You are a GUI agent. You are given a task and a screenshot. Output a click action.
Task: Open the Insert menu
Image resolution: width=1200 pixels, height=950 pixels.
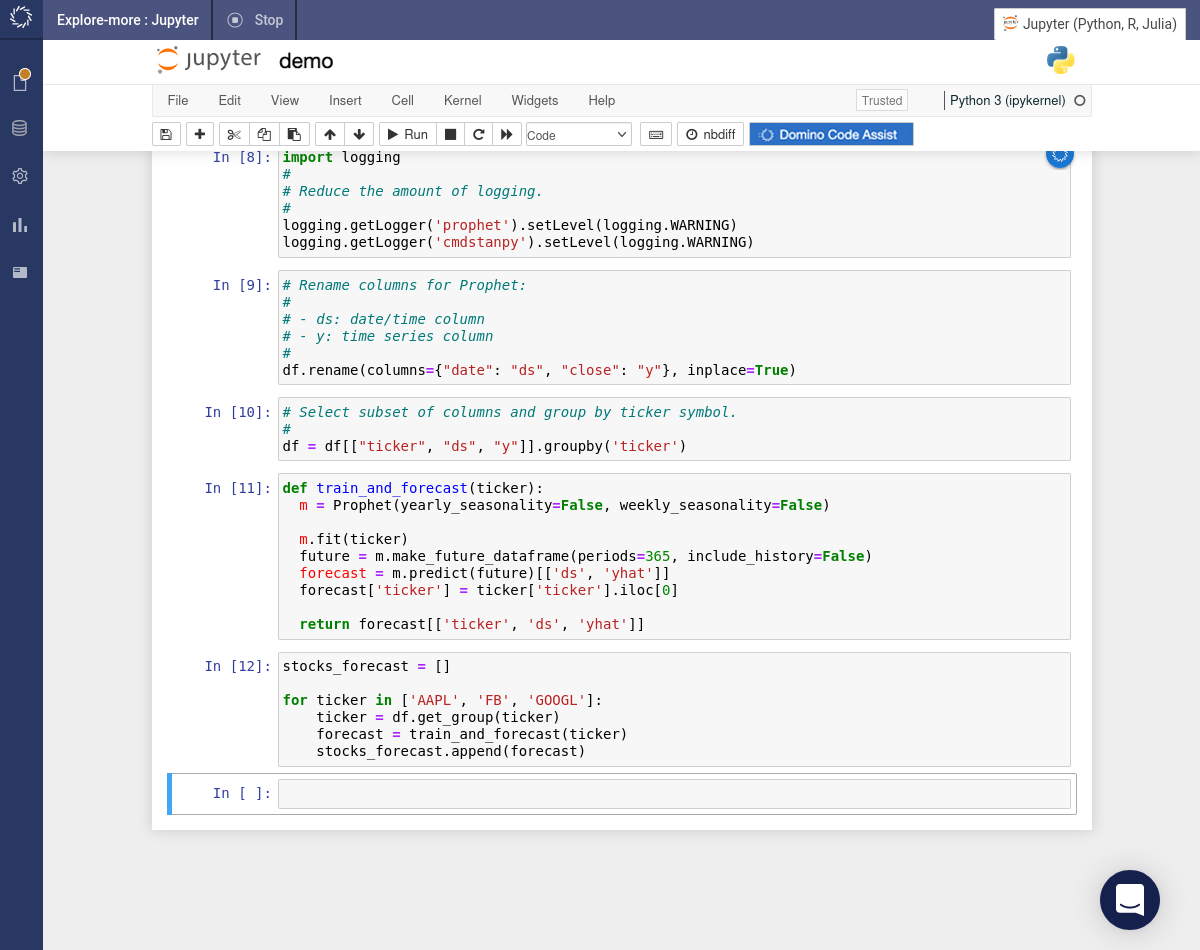click(x=345, y=100)
